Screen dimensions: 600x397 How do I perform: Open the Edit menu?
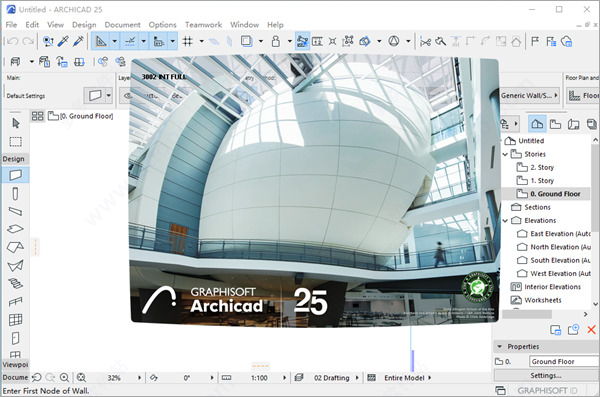click(x=32, y=25)
